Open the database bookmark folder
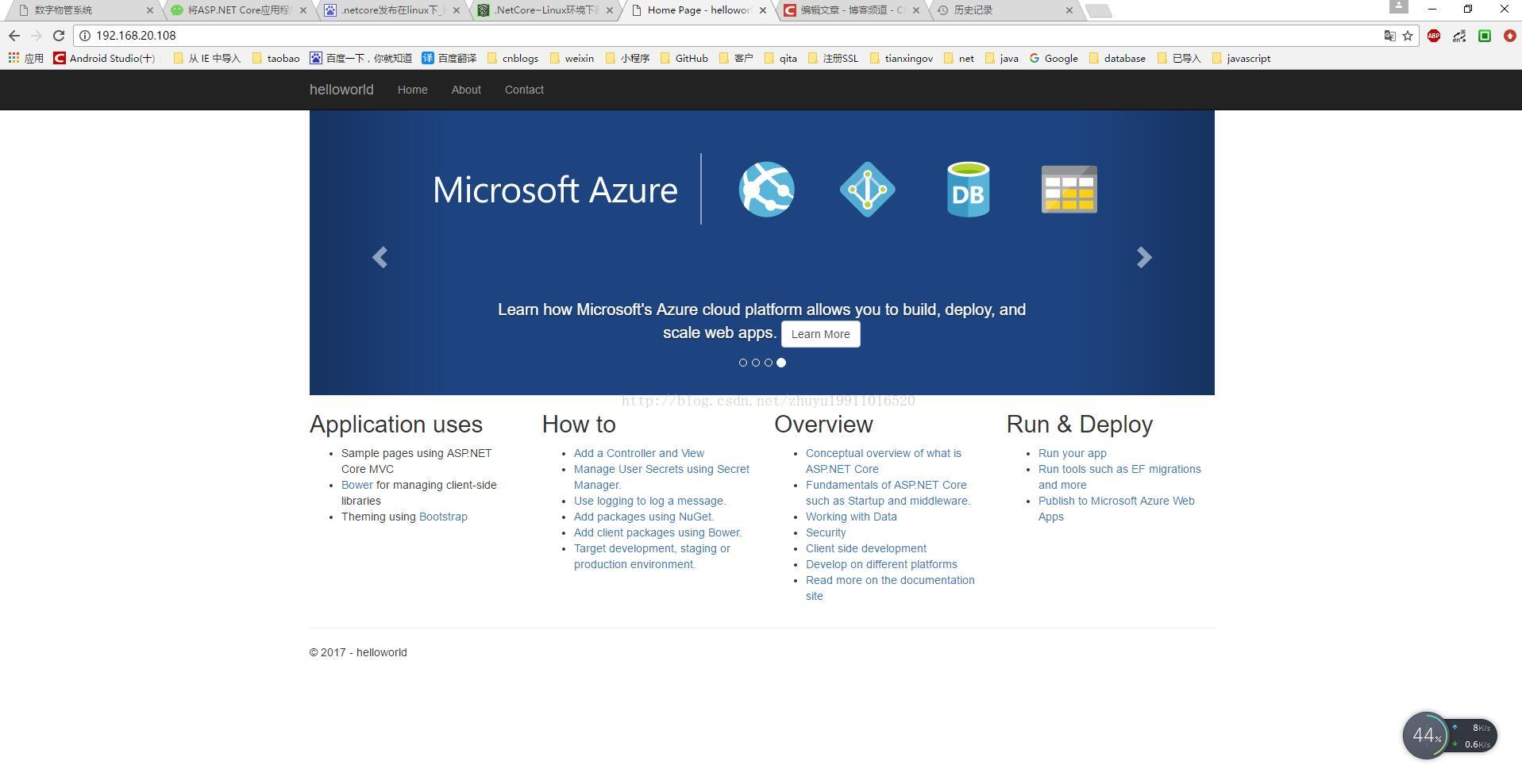 1117,58
